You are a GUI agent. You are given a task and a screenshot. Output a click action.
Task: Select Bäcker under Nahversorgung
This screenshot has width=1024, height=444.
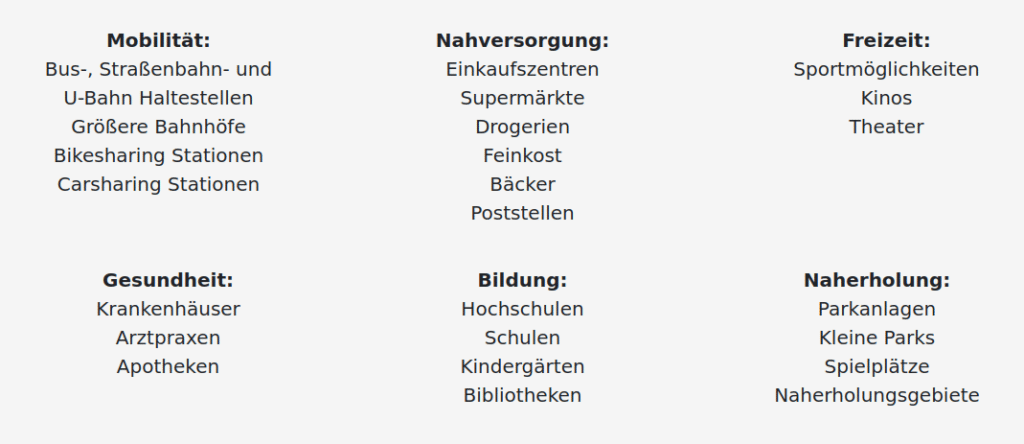coord(522,185)
